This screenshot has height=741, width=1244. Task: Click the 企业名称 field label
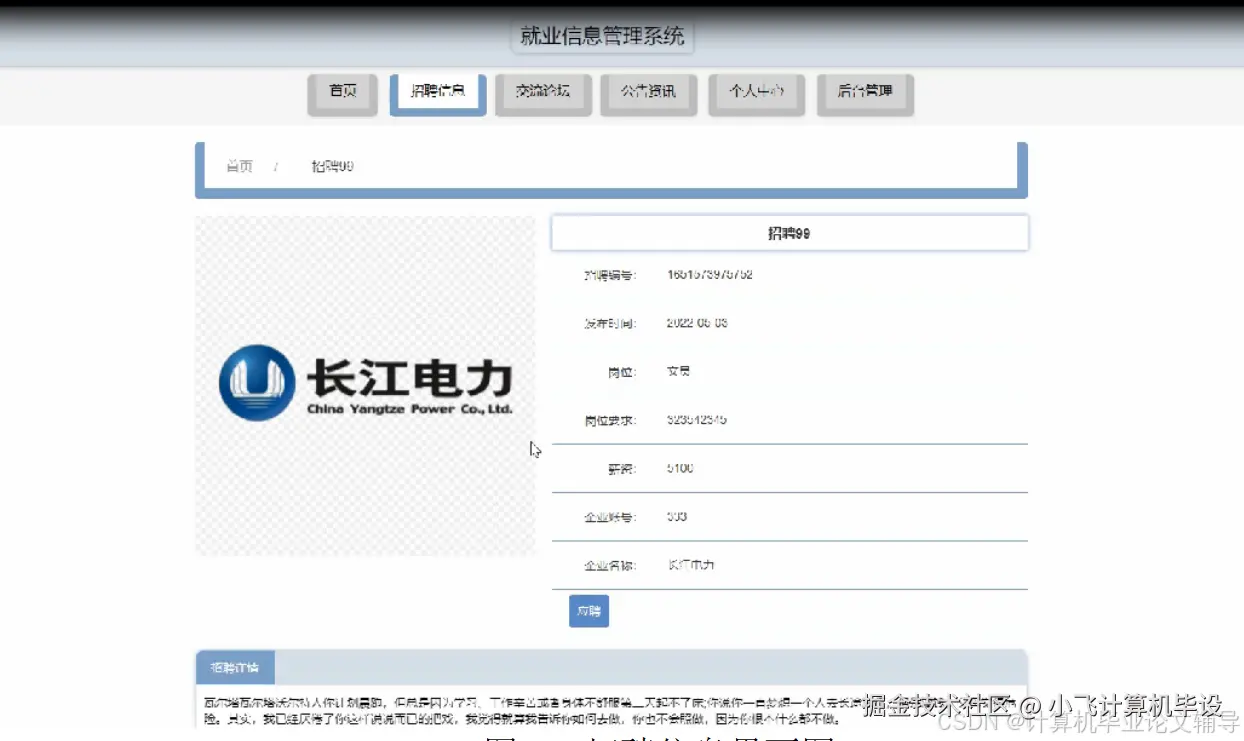click(x=610, y=565)
